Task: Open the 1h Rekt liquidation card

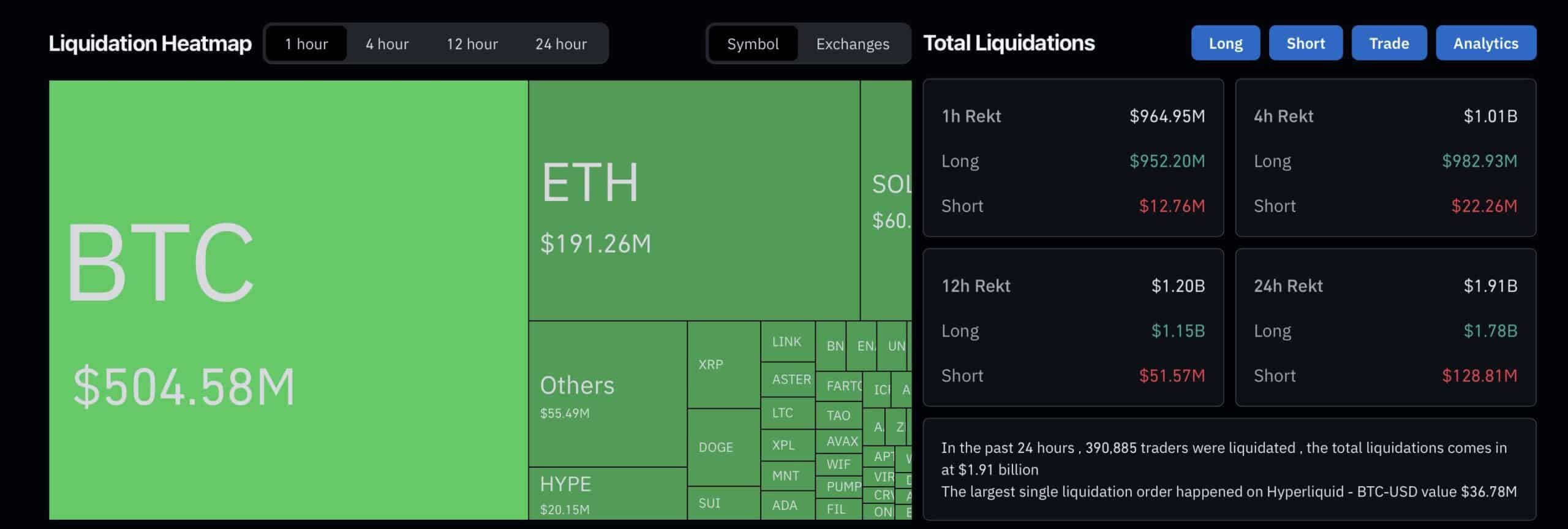Action: click(x=1073, y=158)
